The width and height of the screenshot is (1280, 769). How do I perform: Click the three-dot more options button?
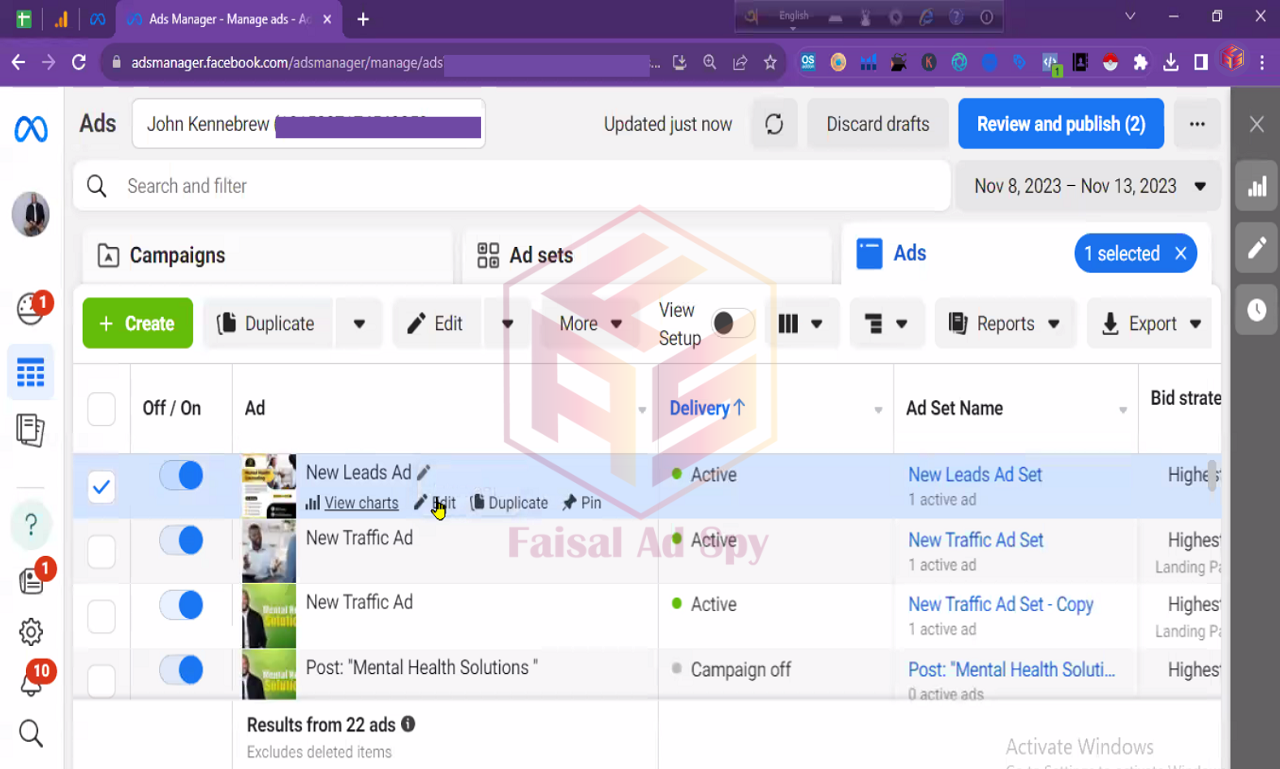coord(1197,124)
